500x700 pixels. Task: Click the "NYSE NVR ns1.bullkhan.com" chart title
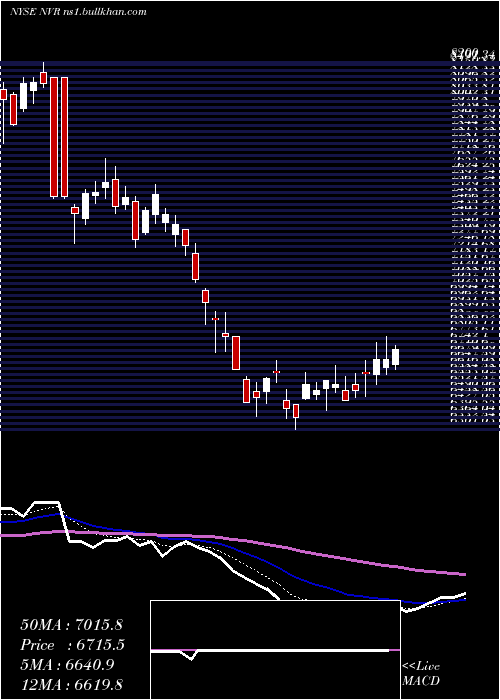(78, 12)
